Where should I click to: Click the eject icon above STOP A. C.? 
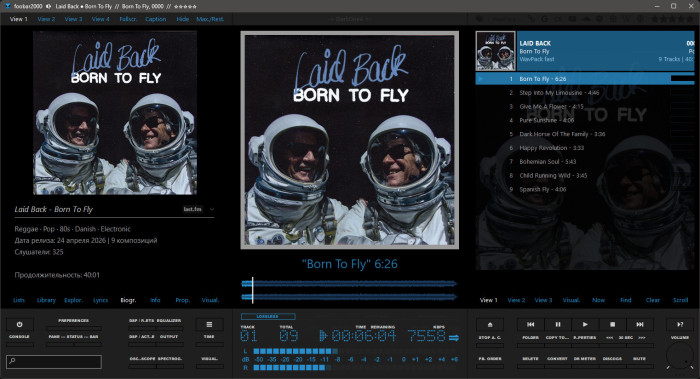[490, 325]
